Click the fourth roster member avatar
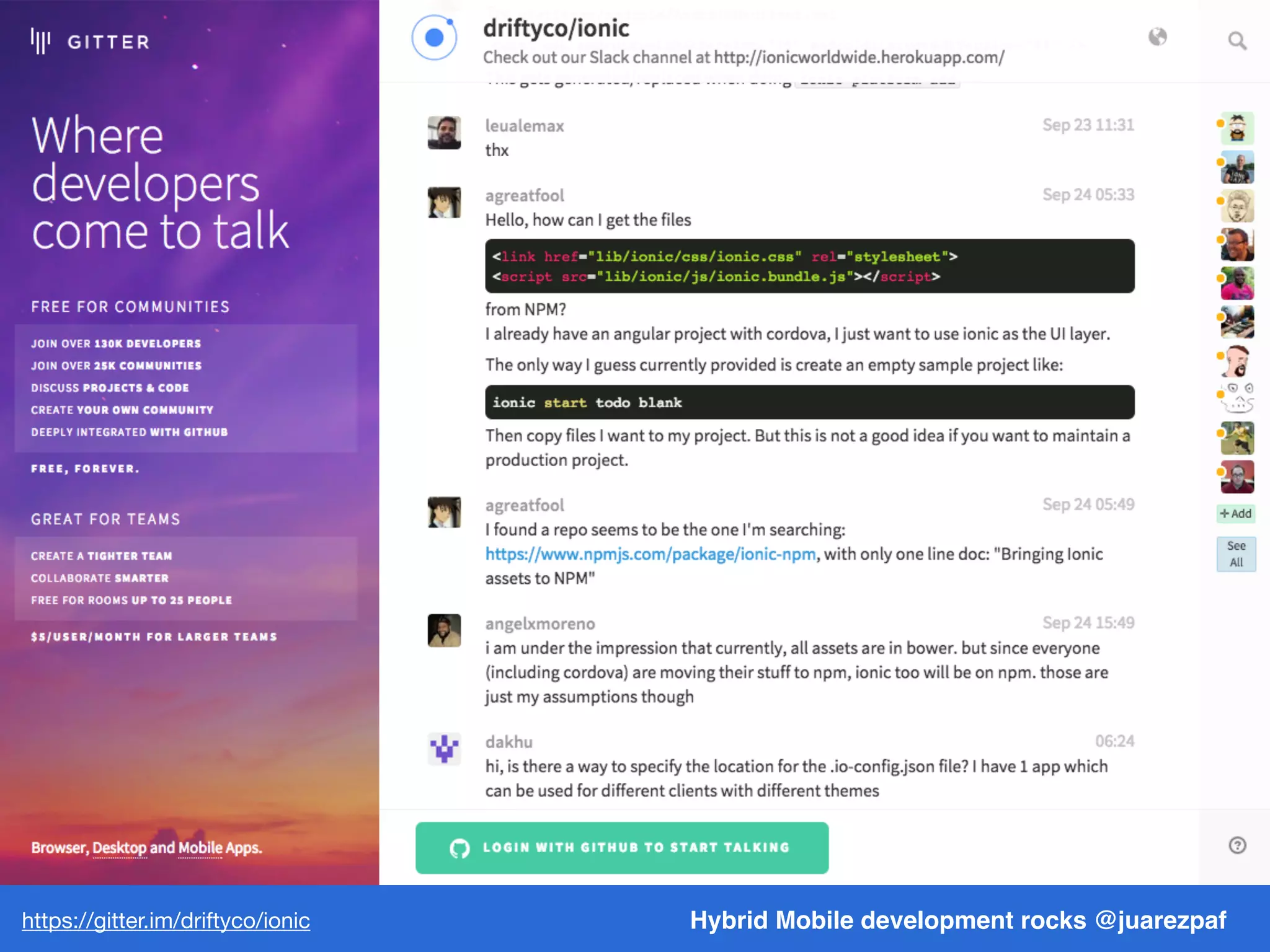1270x952 pixels. click(1237, 245)
